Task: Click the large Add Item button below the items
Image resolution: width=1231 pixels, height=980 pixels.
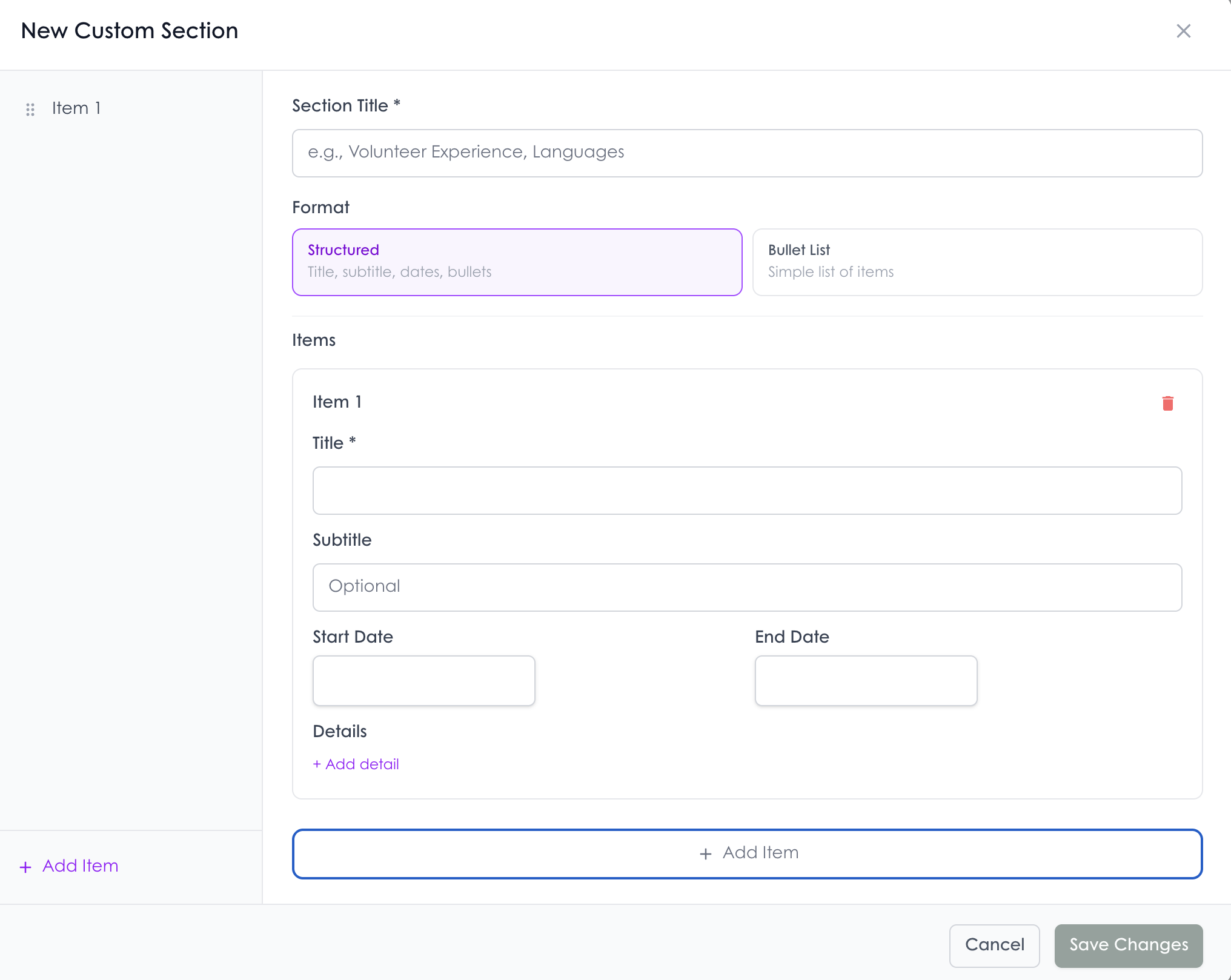Action: (747, 853)
